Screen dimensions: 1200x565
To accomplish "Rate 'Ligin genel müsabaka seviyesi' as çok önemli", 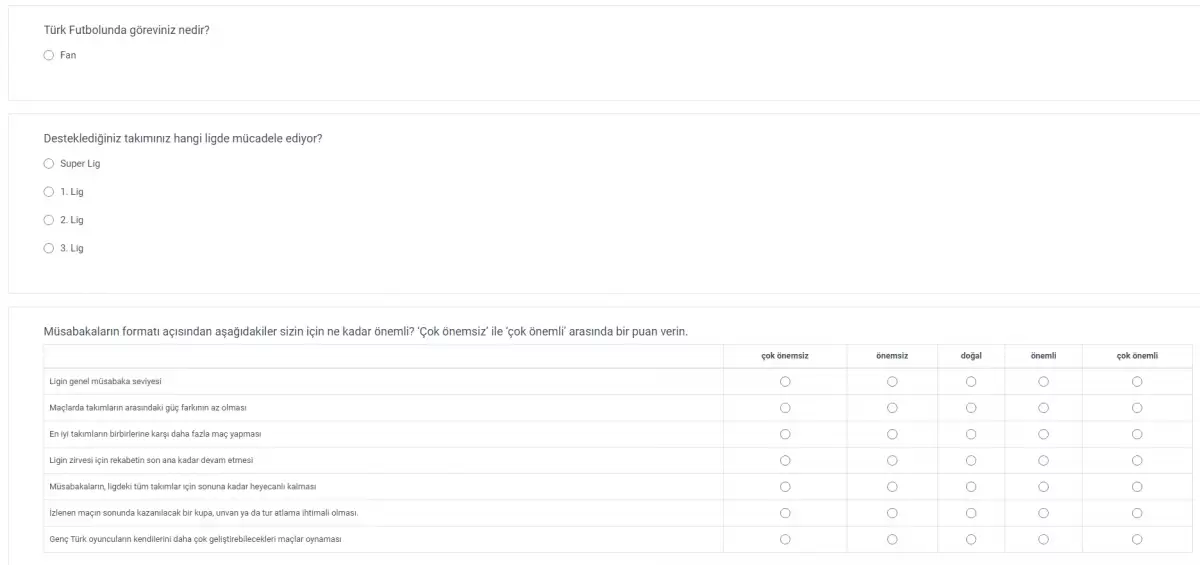I will click(x=1137, y=381).
